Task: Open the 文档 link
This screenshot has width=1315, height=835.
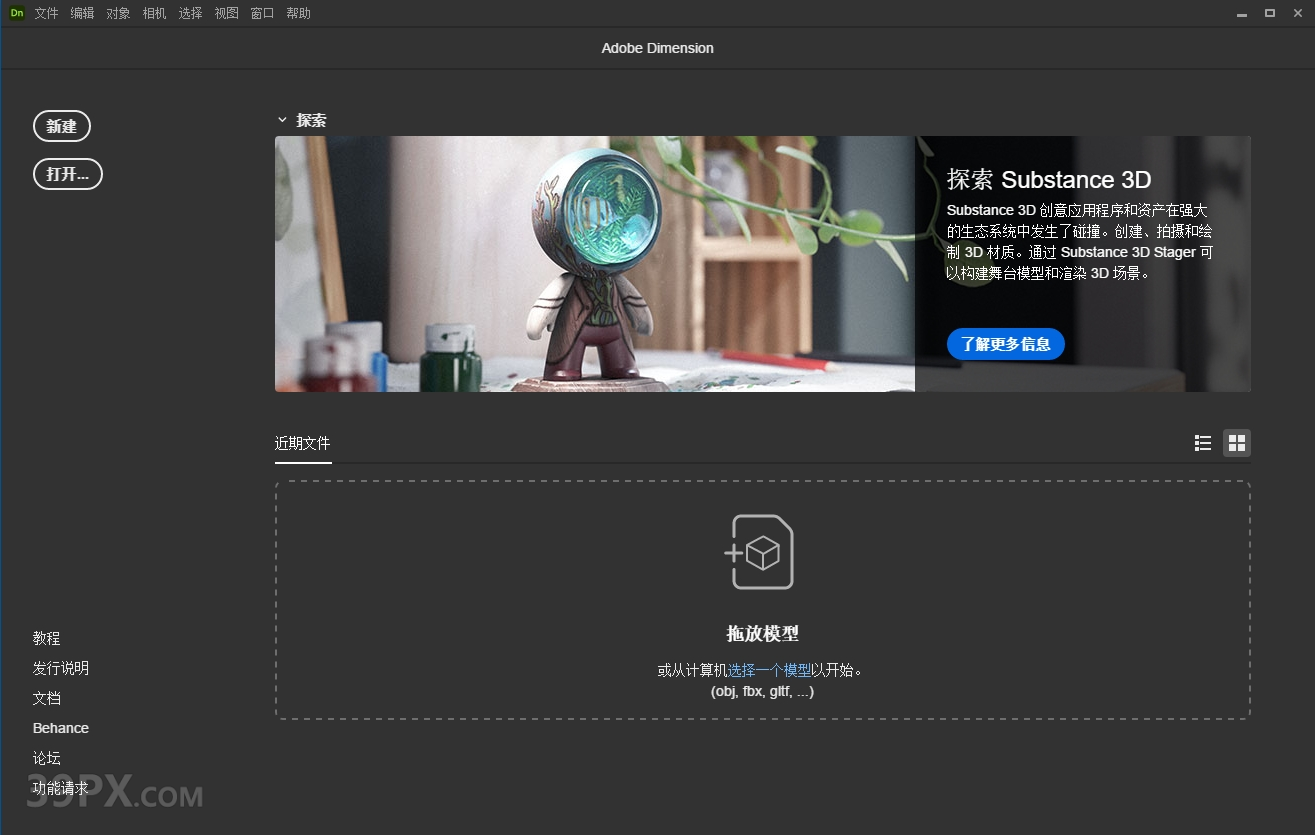Action: point(47,698)
